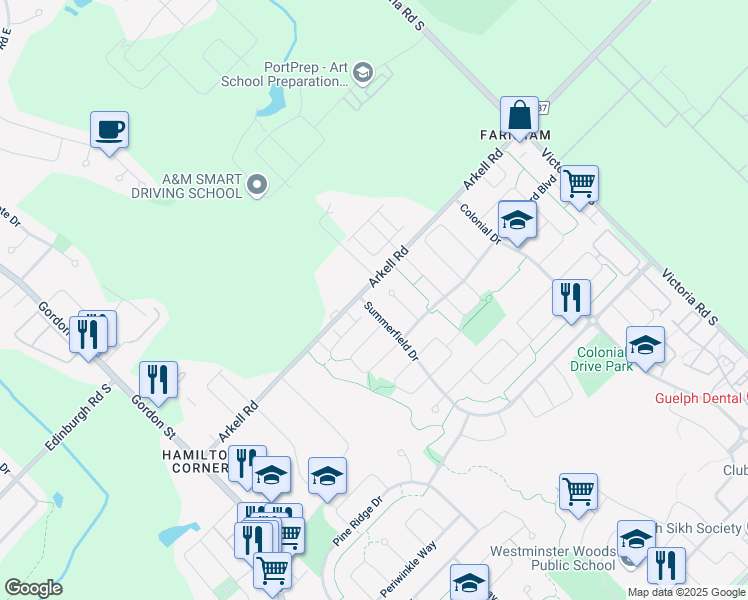Click the Summerfield Dr street label
The height and width of the screenshot is (600, 748).
pyautogui.click(x=391, y=331)
